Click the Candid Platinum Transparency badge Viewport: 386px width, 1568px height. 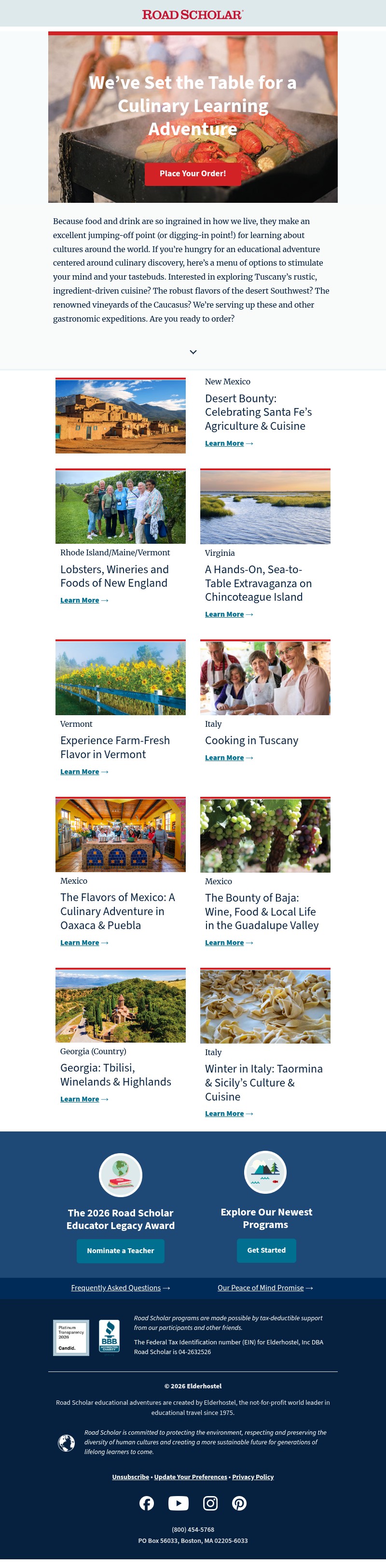pyautogui.click(x=71, y=1337)
